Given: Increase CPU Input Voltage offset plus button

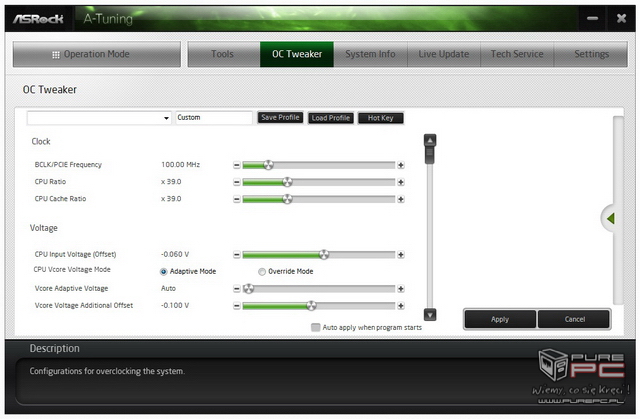Looking at the screenshot, I should coord(401,255).
